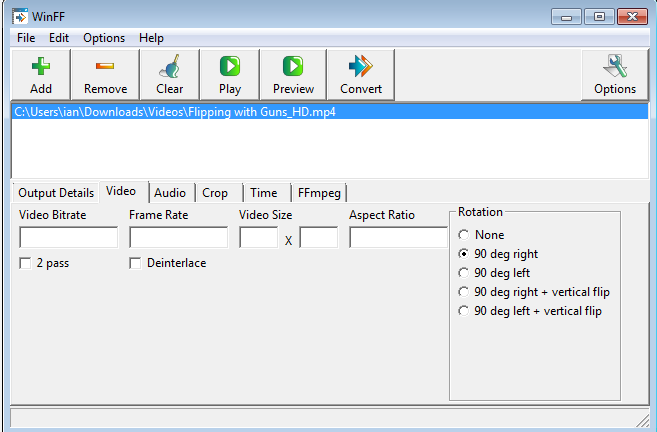The image size is (657, 432).
Task: Close the WinFF window
Action: pyautogui.click(x=632, y=17)
